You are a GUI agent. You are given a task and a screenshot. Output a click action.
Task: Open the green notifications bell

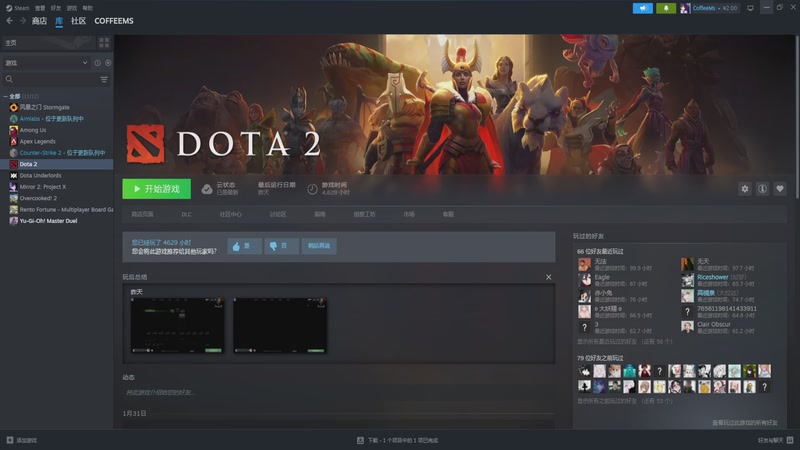[x=666, y=8]
